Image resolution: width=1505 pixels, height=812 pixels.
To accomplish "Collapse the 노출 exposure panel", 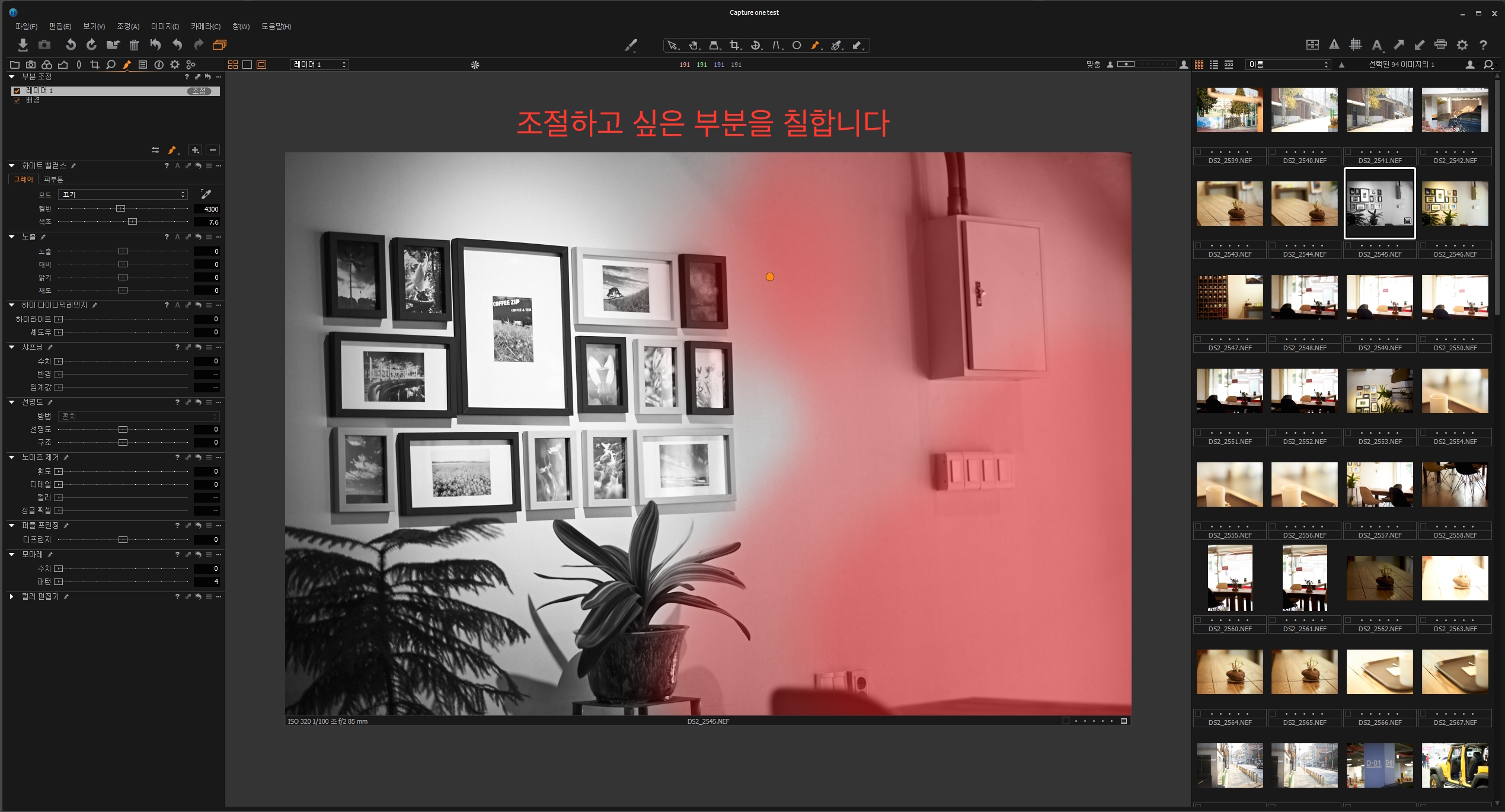I will [x=12, y=237].
